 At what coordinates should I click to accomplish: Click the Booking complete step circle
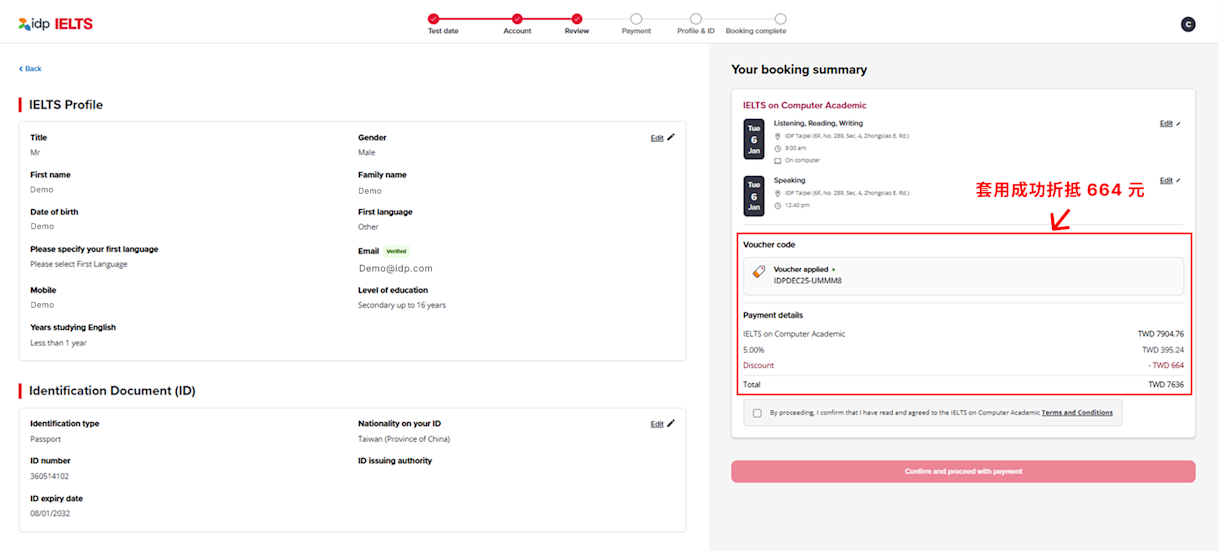pyautogui.click(x=780, y=18)
